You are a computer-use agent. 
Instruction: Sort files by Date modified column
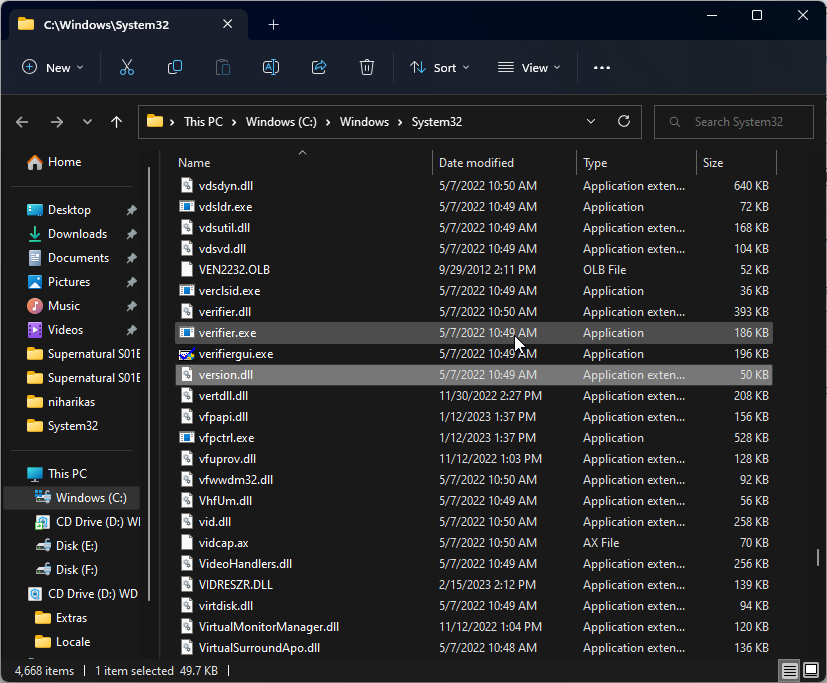[476, 162]
